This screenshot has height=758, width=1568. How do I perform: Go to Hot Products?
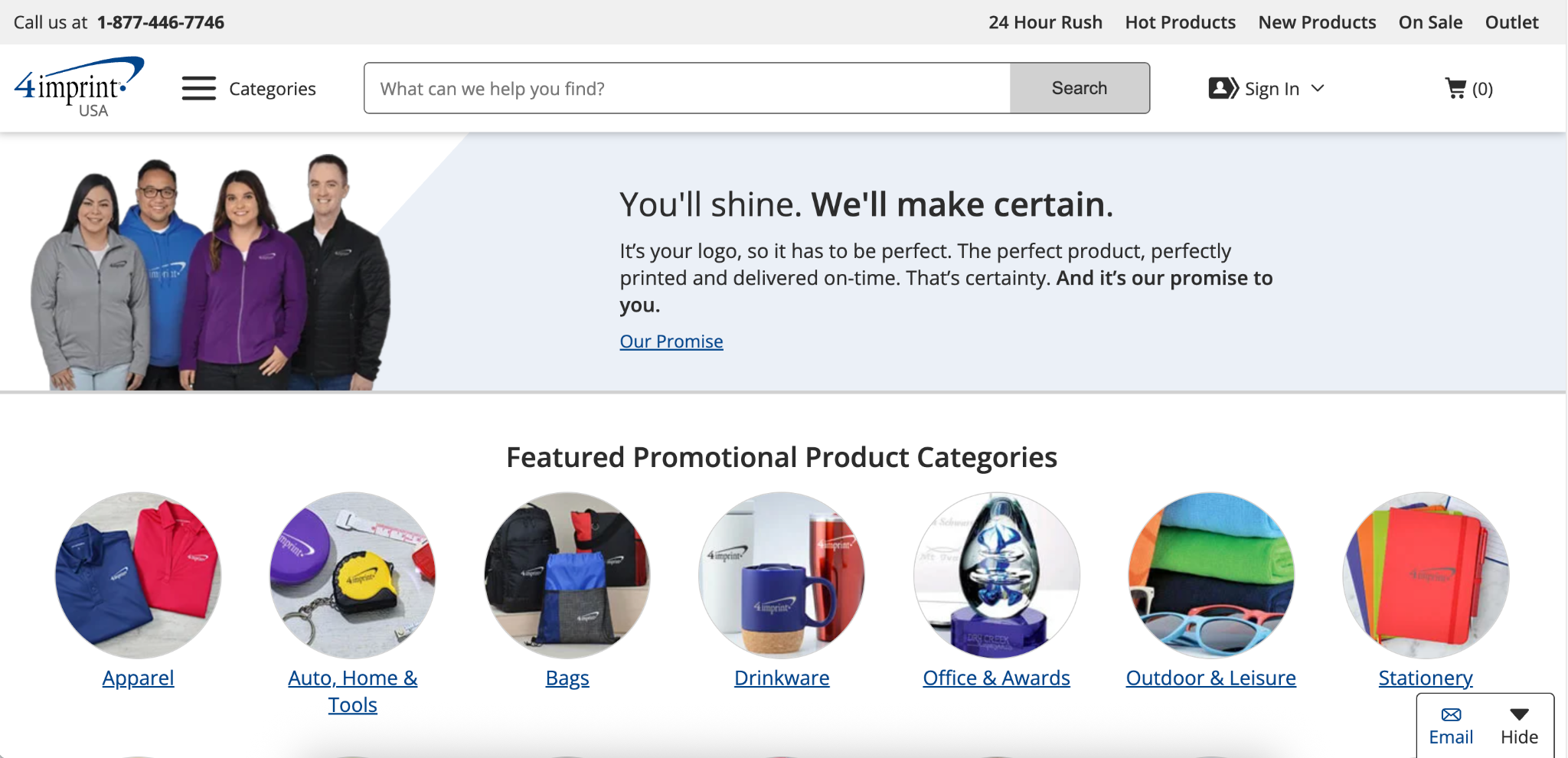pyautogui.click(x=1180, y=22)
